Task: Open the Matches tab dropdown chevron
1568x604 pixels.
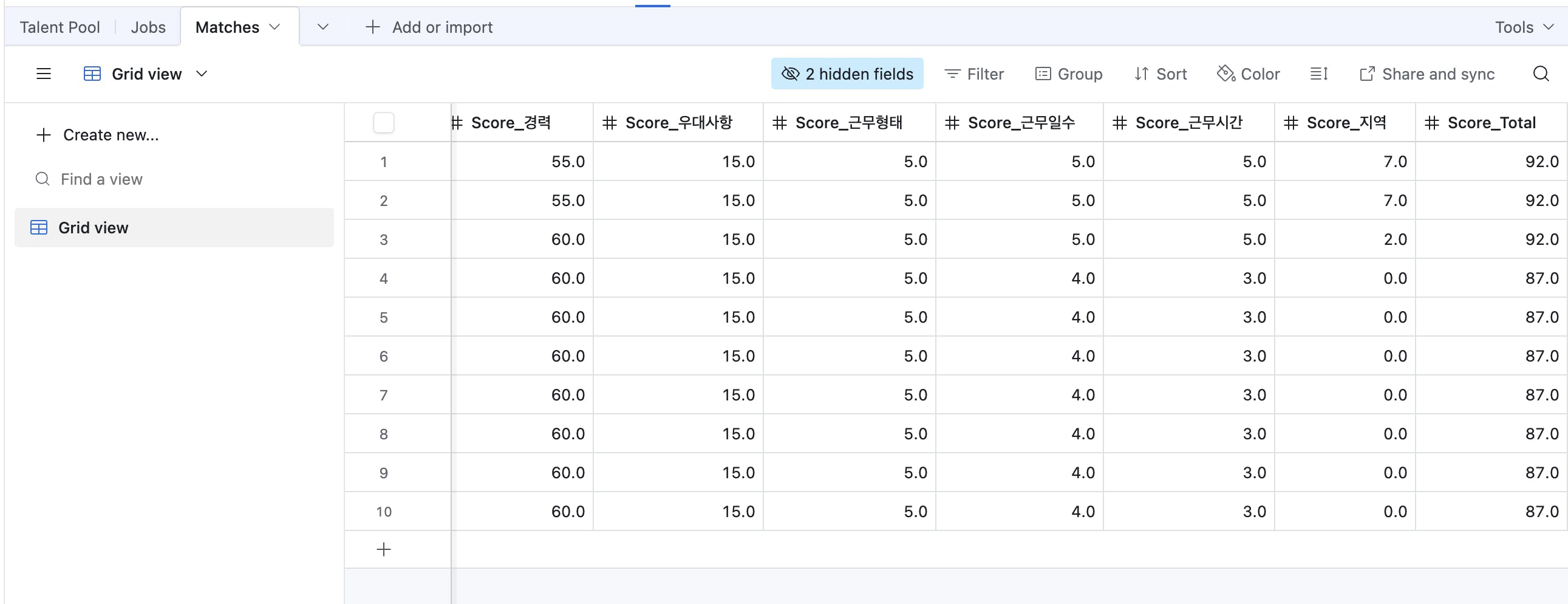Action: point(275,27)
